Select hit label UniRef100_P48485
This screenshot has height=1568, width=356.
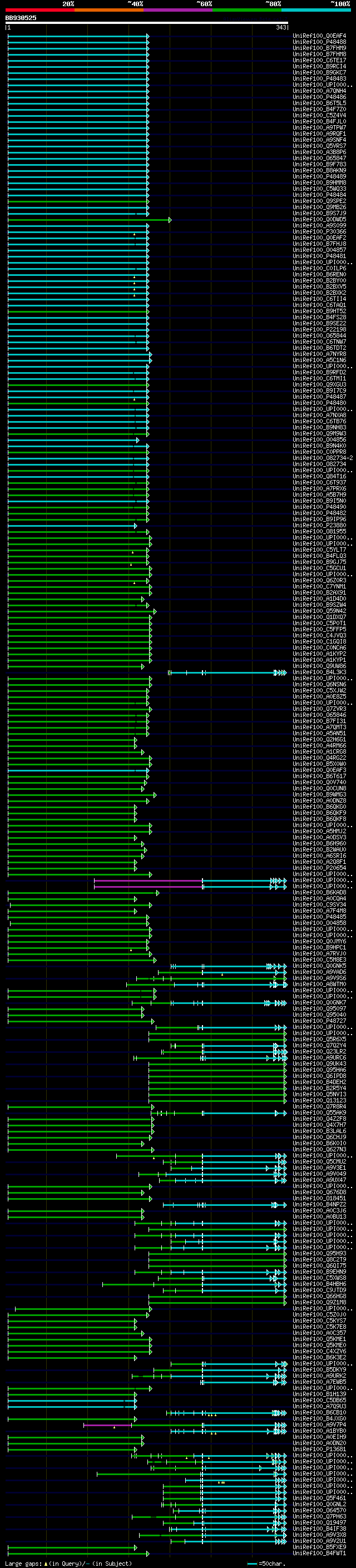click(319, 917)
